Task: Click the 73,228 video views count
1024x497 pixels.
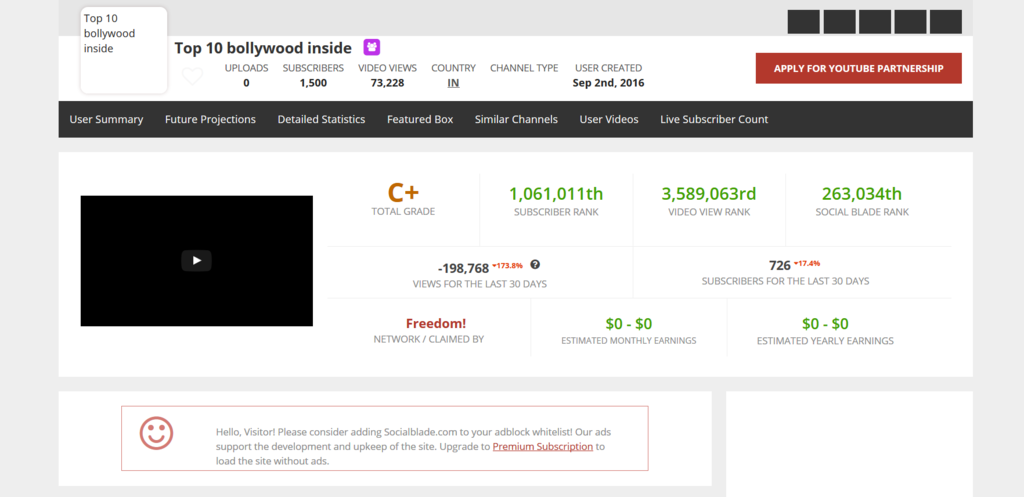Action: [387, 83]
